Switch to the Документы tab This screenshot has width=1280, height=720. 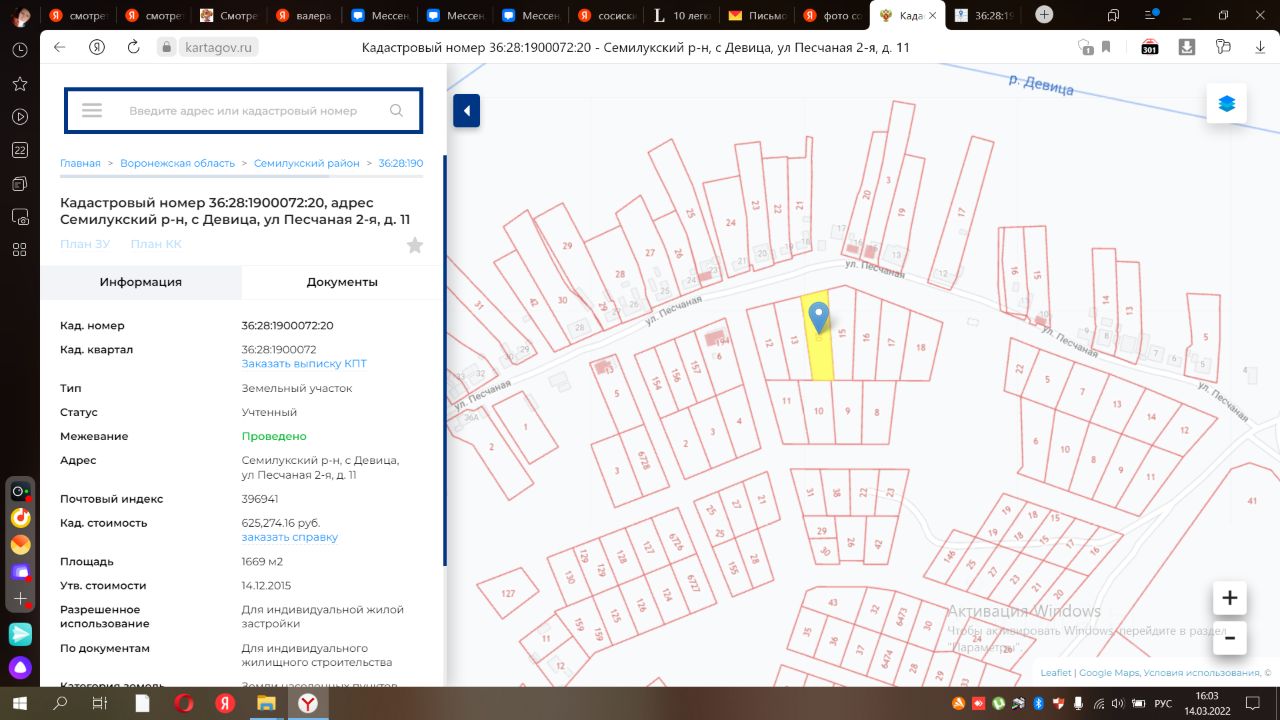pos(342,282)
